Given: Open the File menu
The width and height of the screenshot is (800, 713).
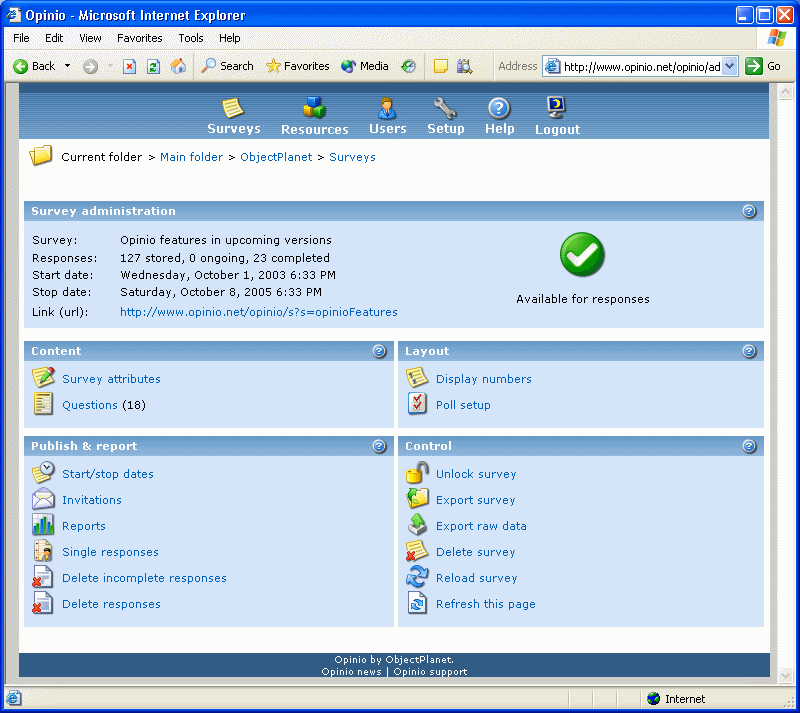Looking at the screenshot, I should 21,38.
